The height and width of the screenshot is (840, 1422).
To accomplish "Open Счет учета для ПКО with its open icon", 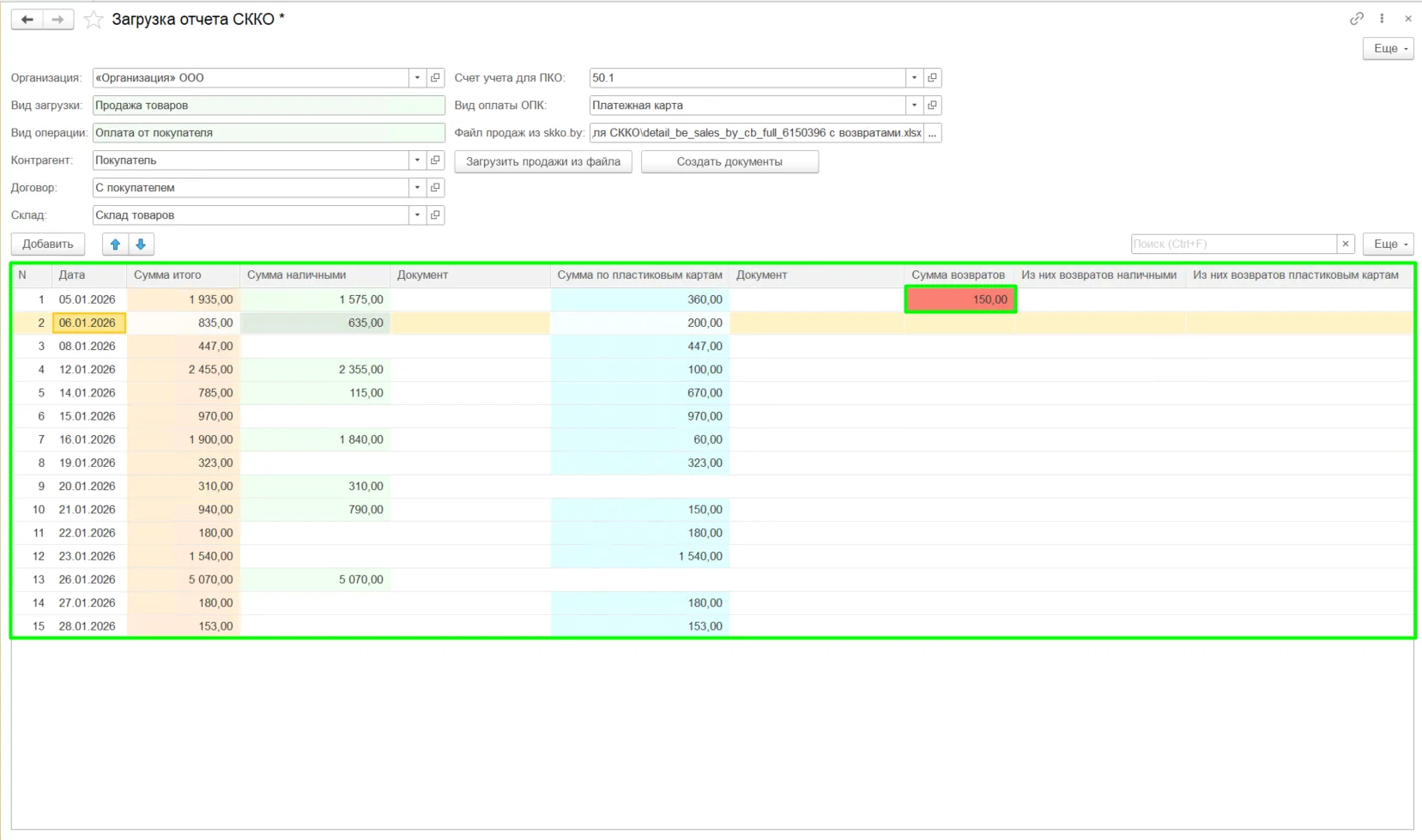I will point(933,78).
